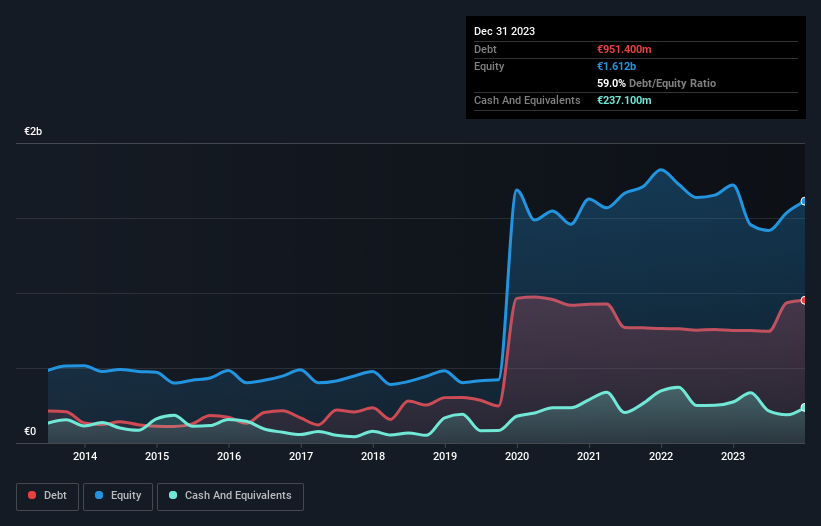Click the €1.612b equity value

[x=616, y=66]
